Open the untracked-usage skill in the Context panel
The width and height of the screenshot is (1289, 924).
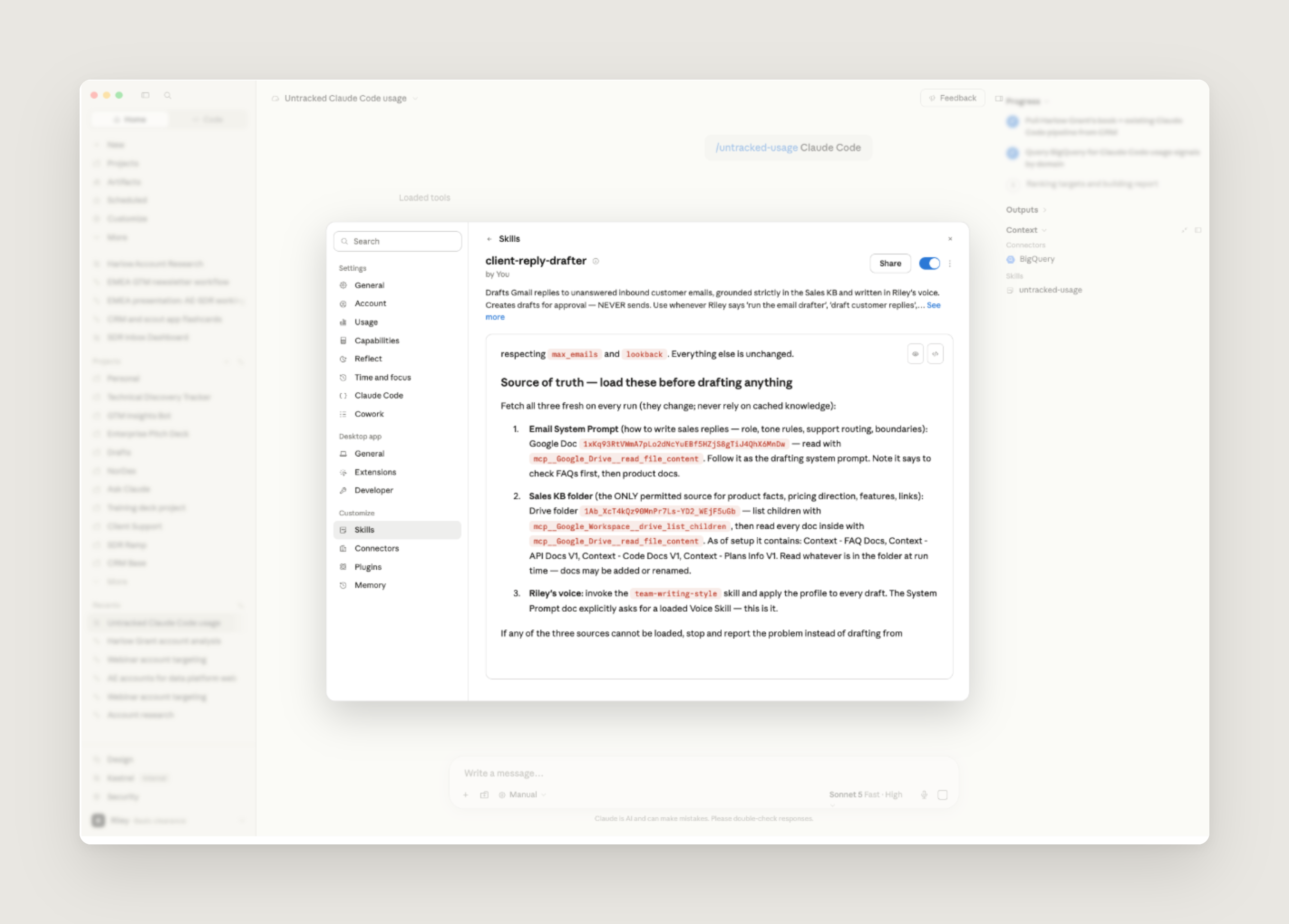[x=1044, y=290]
